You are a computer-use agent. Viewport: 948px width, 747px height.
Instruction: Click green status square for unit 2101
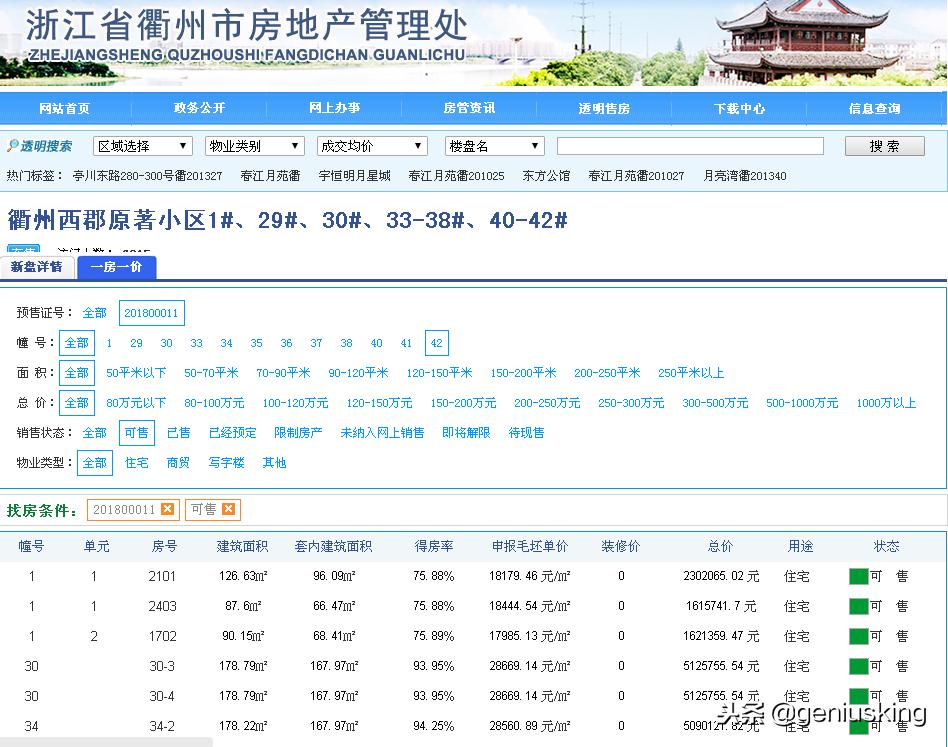point(857,575)
